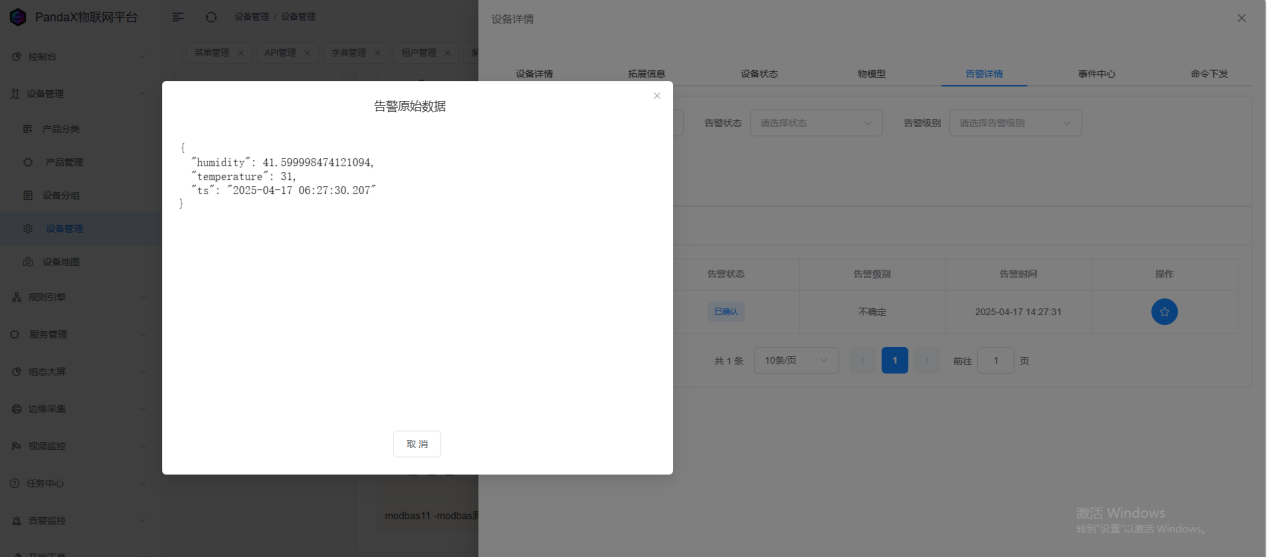This screenshot has height=557, width=1267.
Task: Switch to the 设备状态 tab
Action: pyautogui.click(x=759, y=74)
